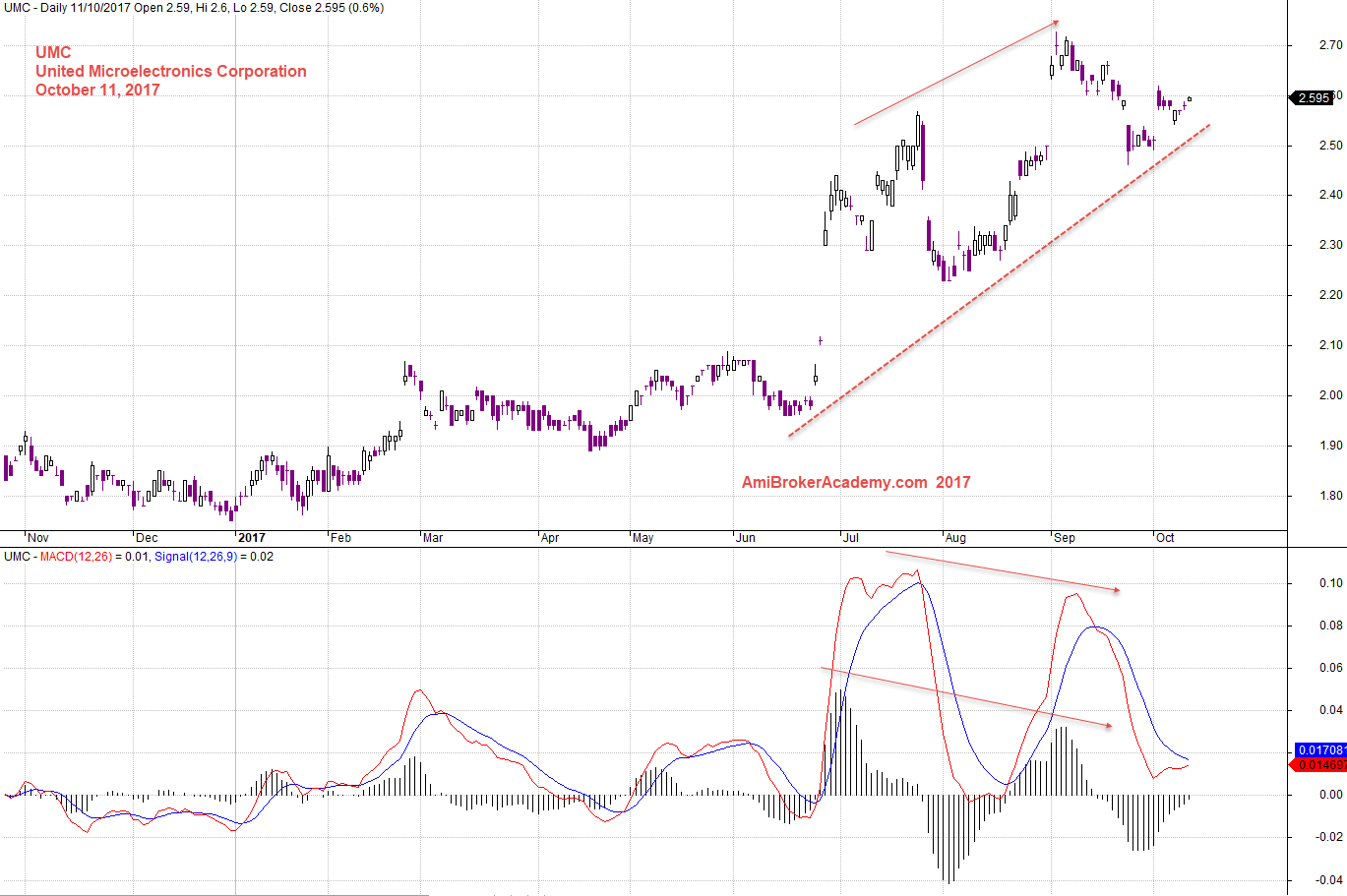Click the 'October 11, 2017' date label
This screenshot has width=1347, height=896.
(x=97, y=90)
